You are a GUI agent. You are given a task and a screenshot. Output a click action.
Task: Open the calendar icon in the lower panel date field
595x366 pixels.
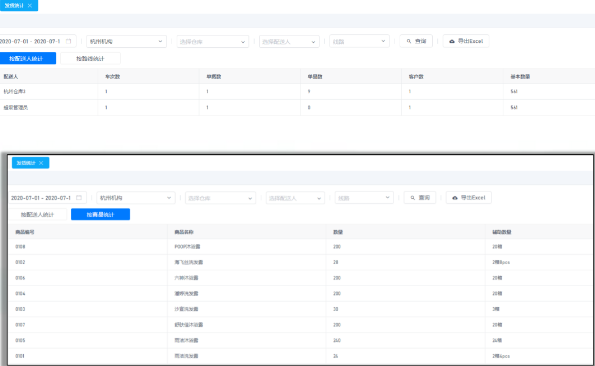(79, 198)
